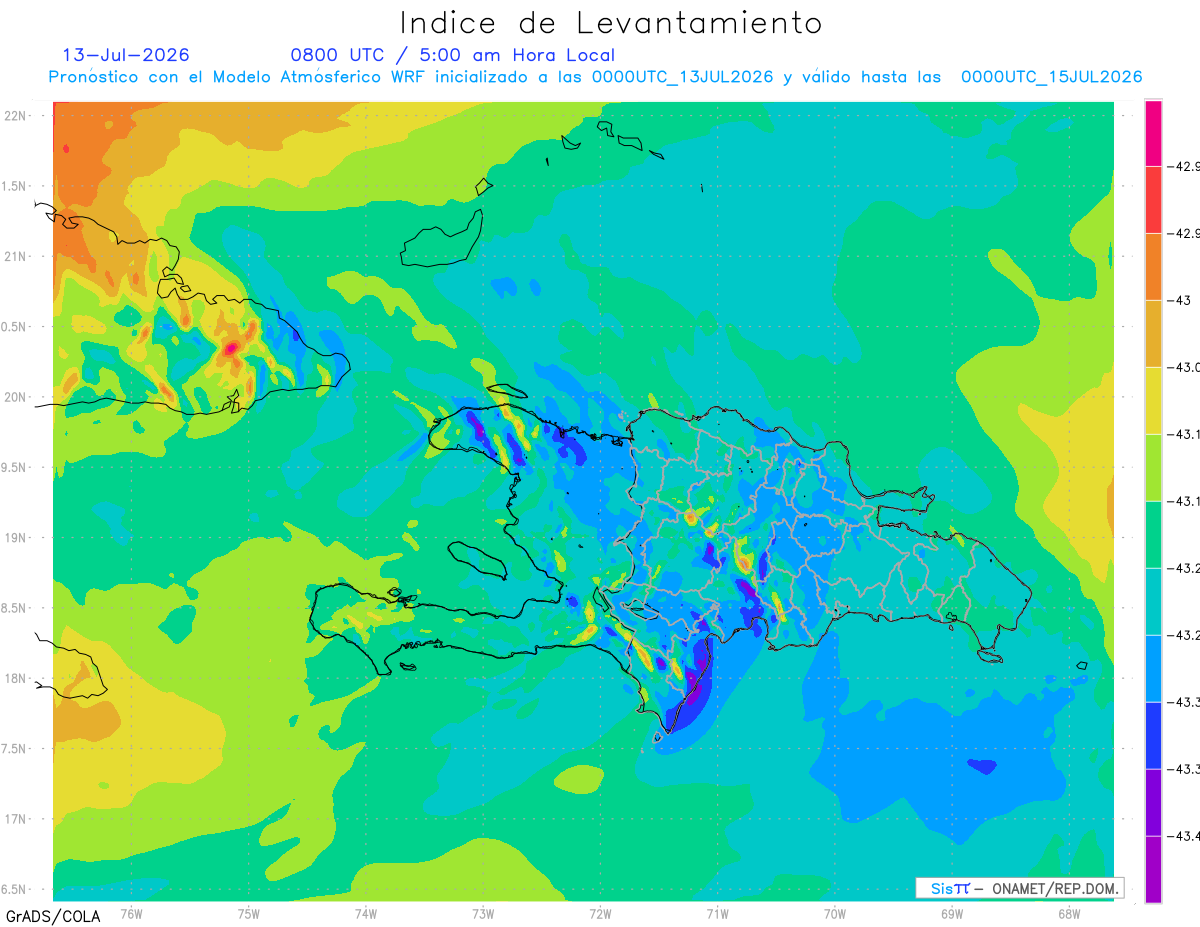
Task: Click the "-43.0" color scale value
Action: click(1186, 367)
